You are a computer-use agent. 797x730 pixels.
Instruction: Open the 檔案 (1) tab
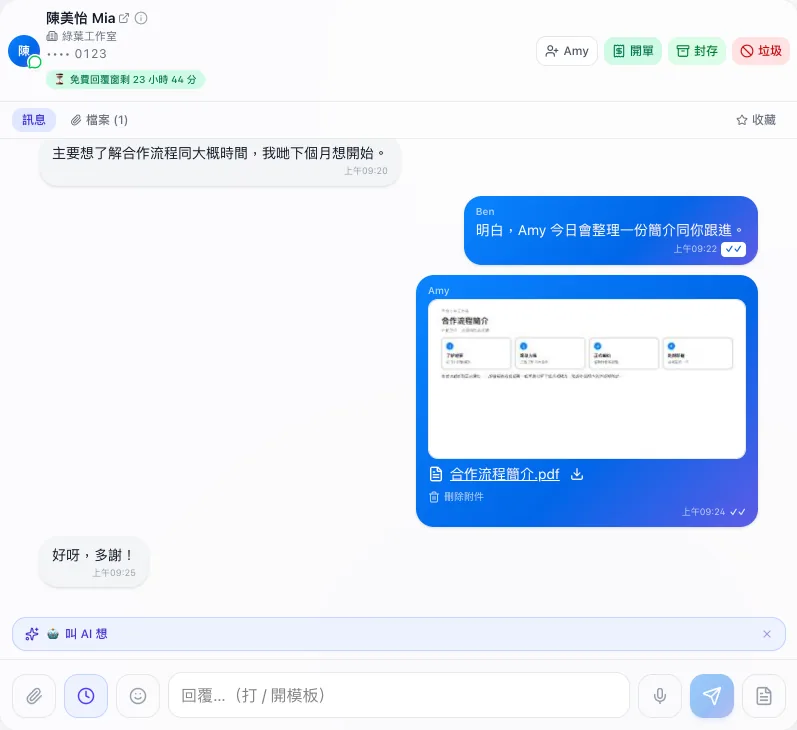click(99, 120)
